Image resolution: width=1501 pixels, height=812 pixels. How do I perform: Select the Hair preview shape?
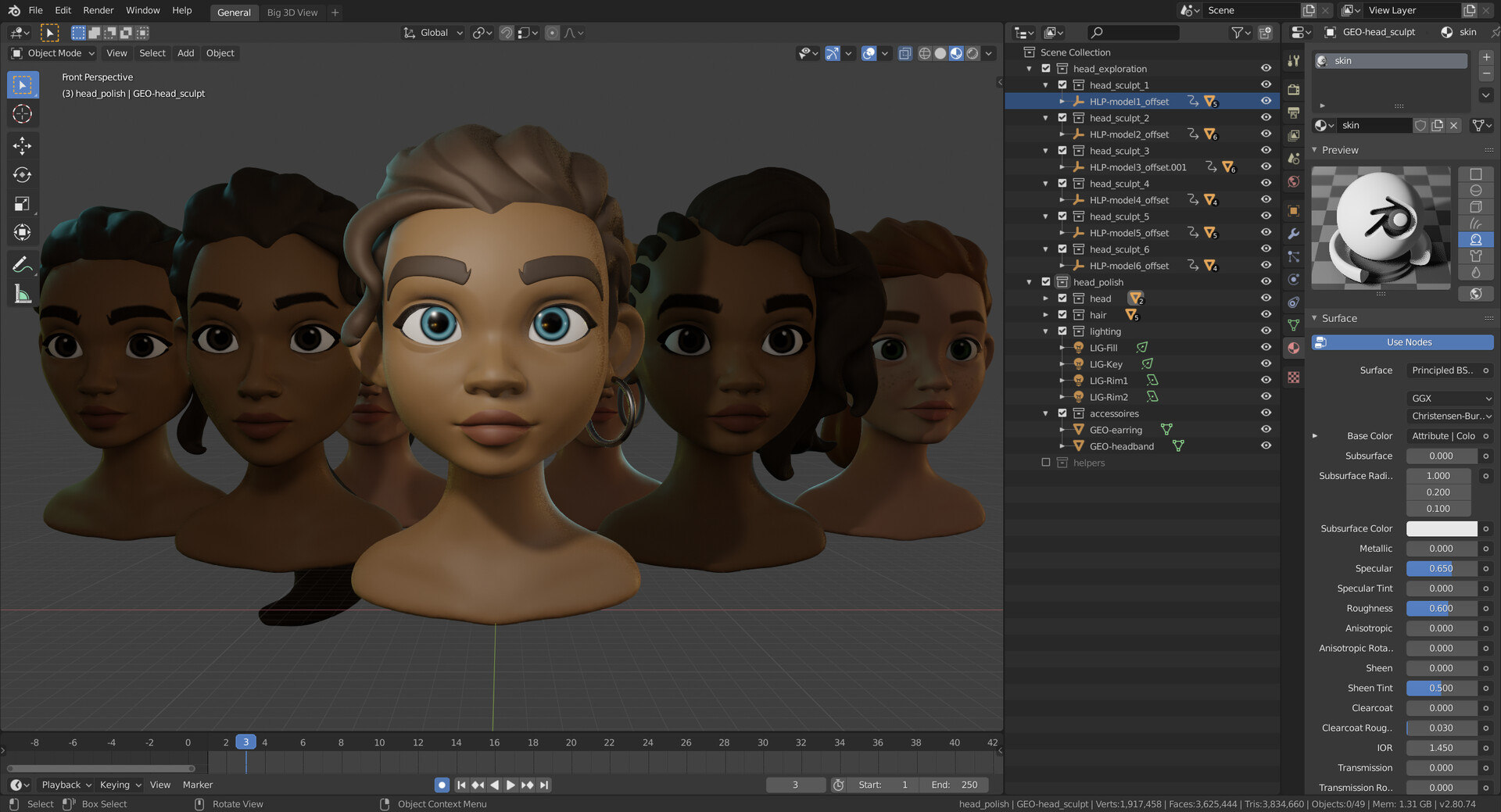click(x=1476, y=224)
